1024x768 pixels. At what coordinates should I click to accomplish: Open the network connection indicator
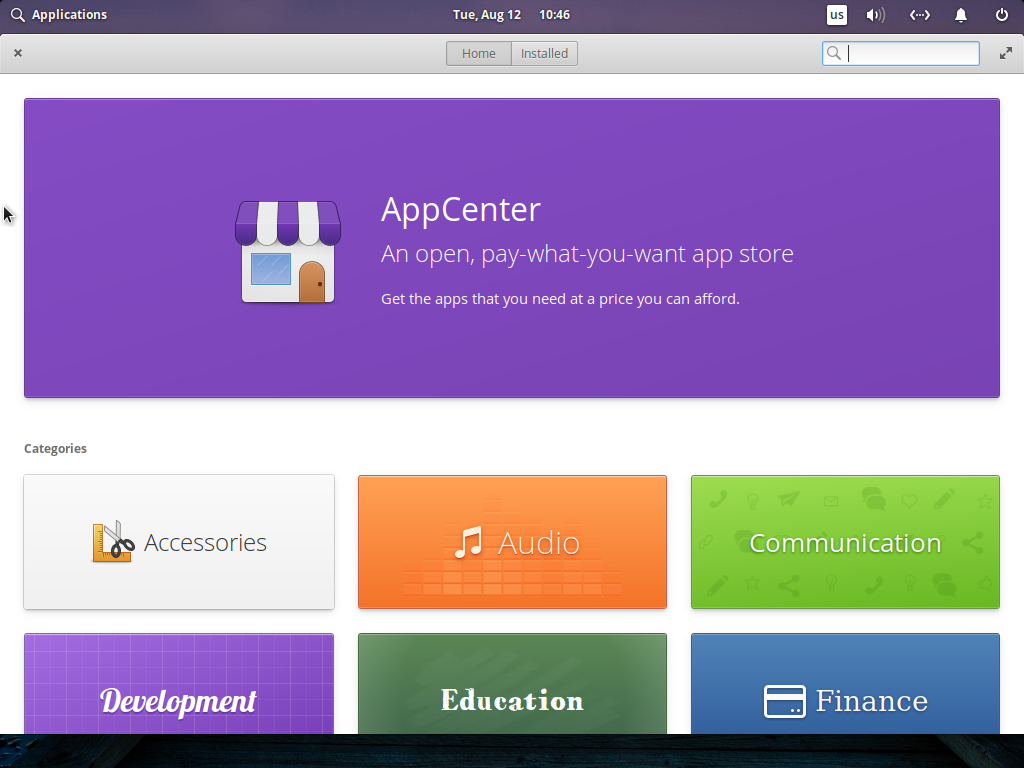[x=919, y=15]
